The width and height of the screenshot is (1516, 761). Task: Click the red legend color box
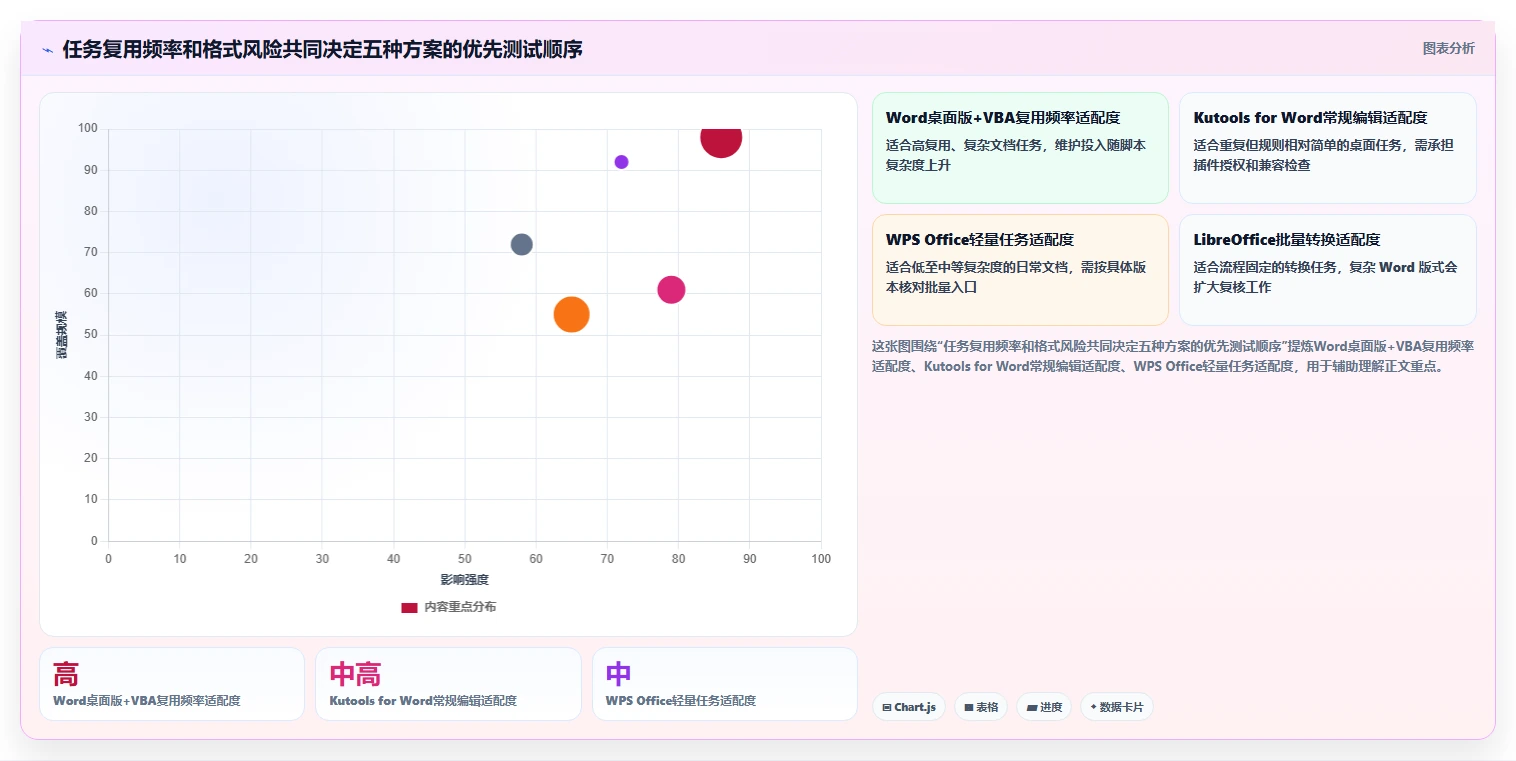tap(409, 607)
